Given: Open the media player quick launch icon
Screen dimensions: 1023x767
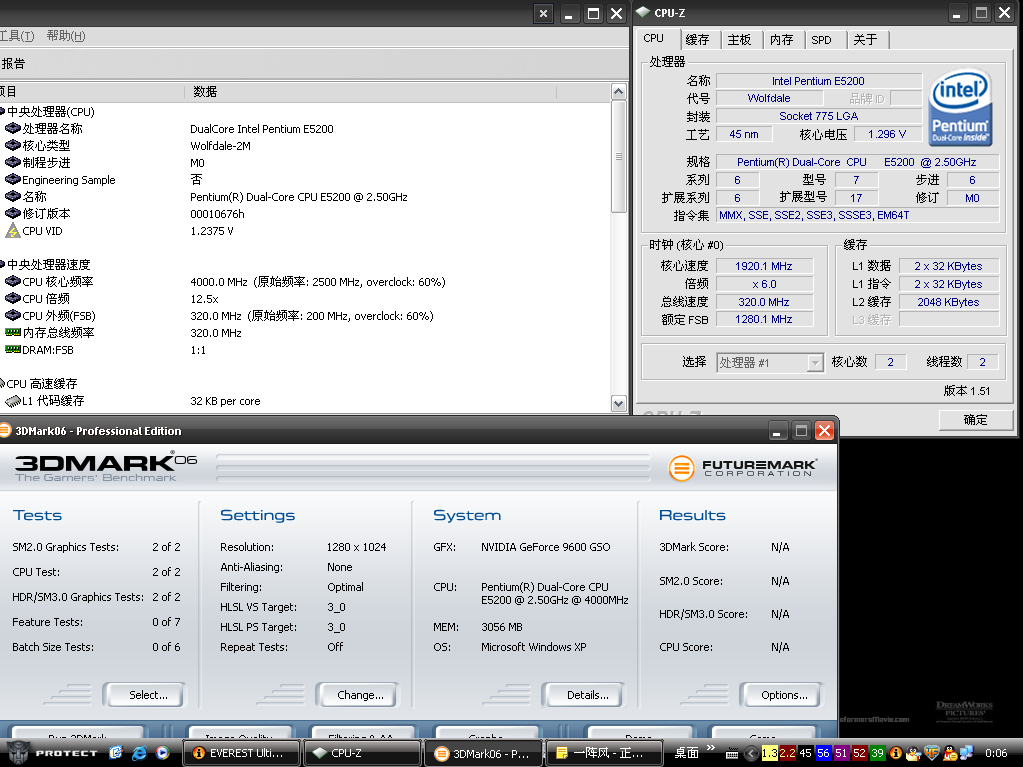Looking at the screenshot, I should 162,753.
